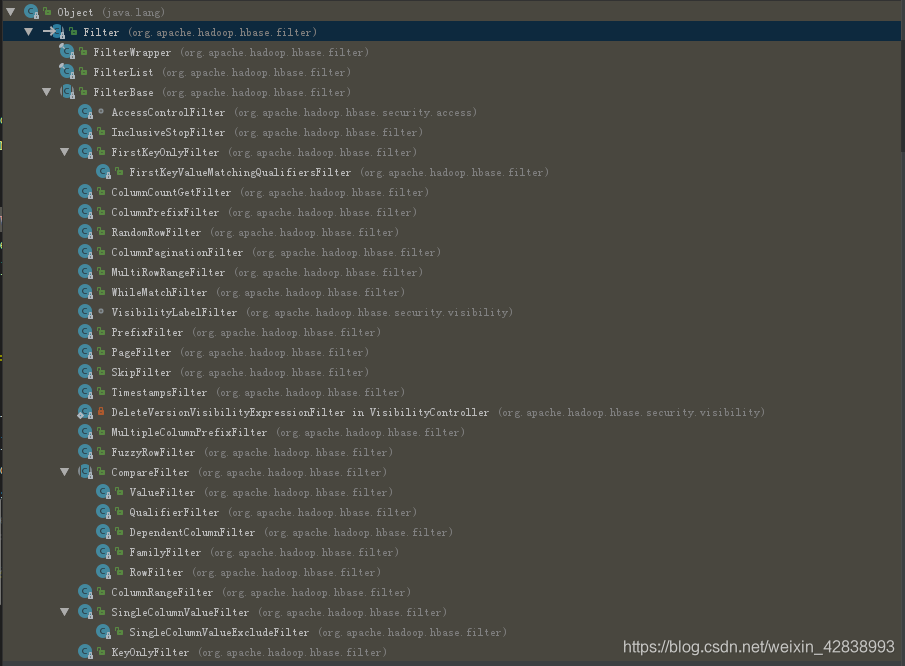Viewport: 905px width, 666px height.
Task: Click the FirstKeyOnlyFilter class icon
Action: 85,152
